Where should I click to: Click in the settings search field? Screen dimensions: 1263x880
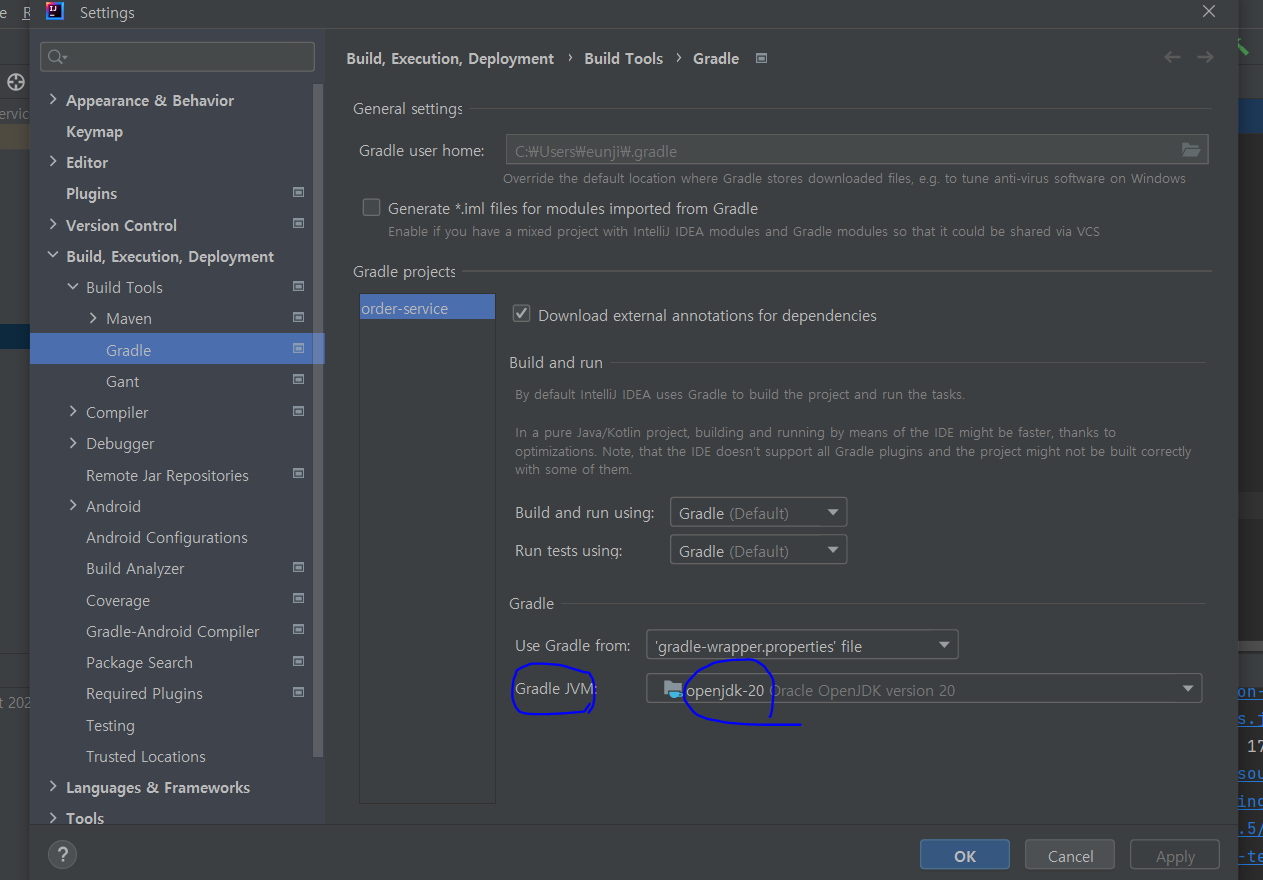click(x=178, y=57)
